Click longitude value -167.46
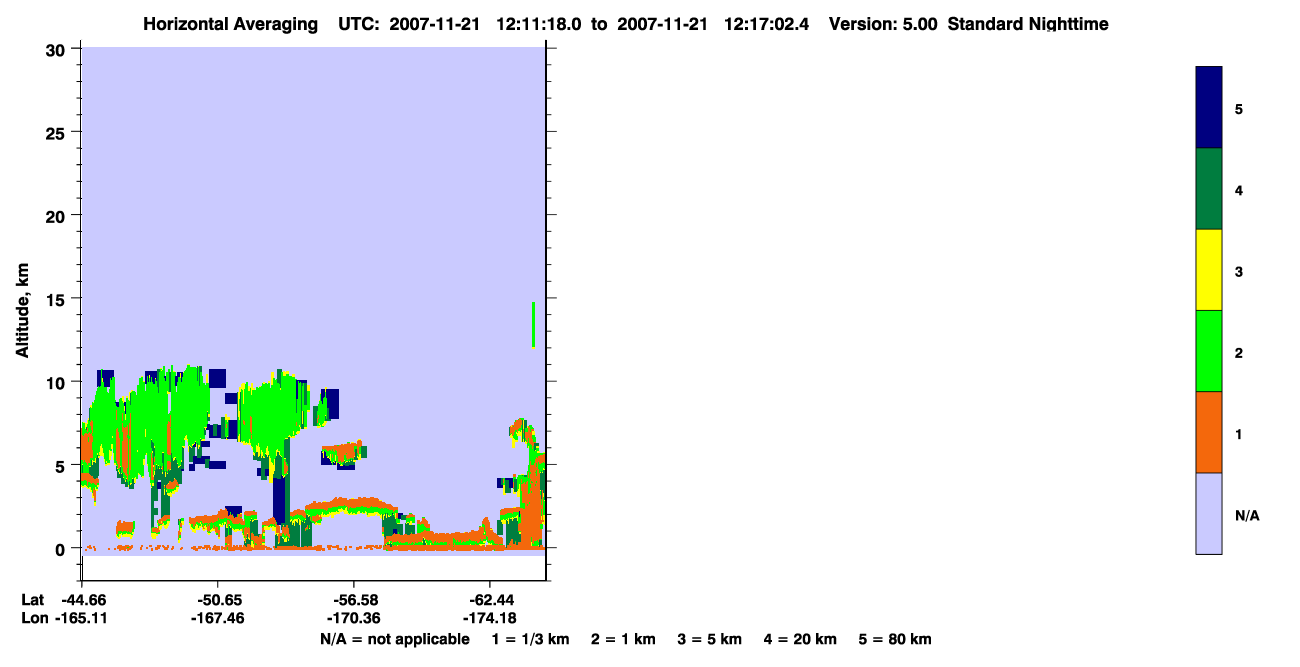 (218, 618)
